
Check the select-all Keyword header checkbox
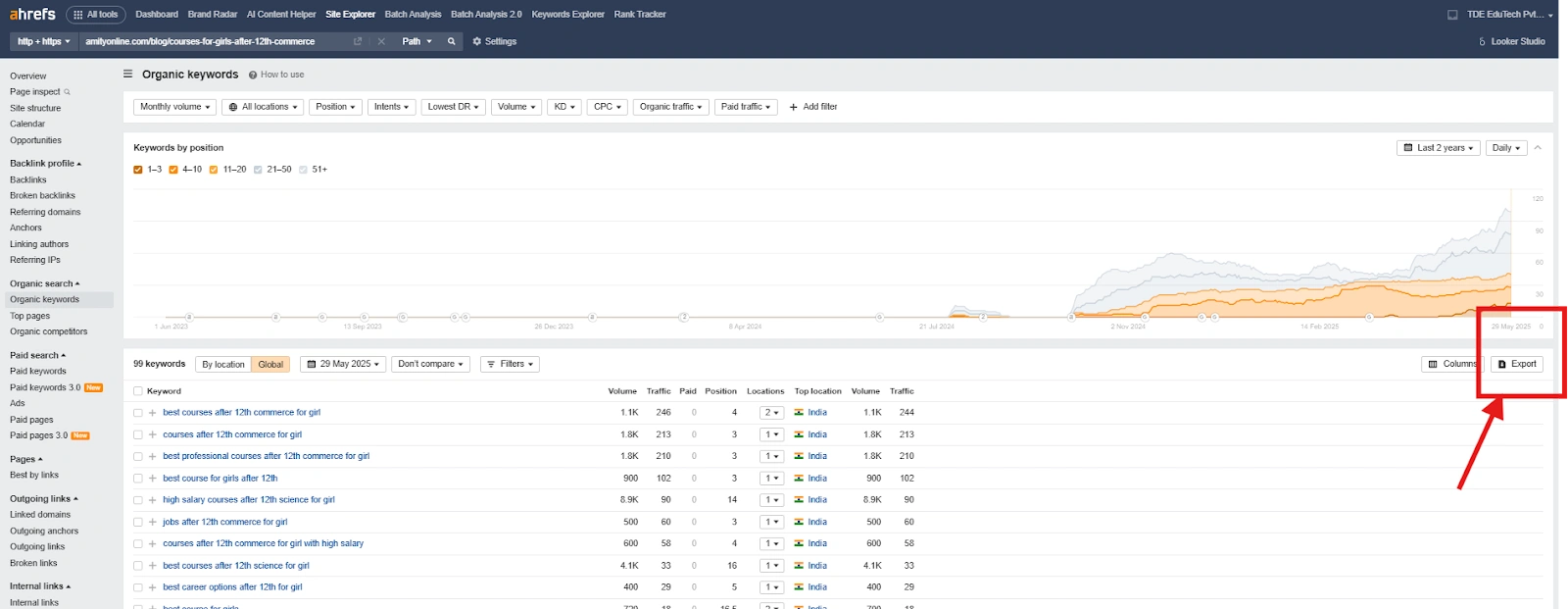pos(138,391)
